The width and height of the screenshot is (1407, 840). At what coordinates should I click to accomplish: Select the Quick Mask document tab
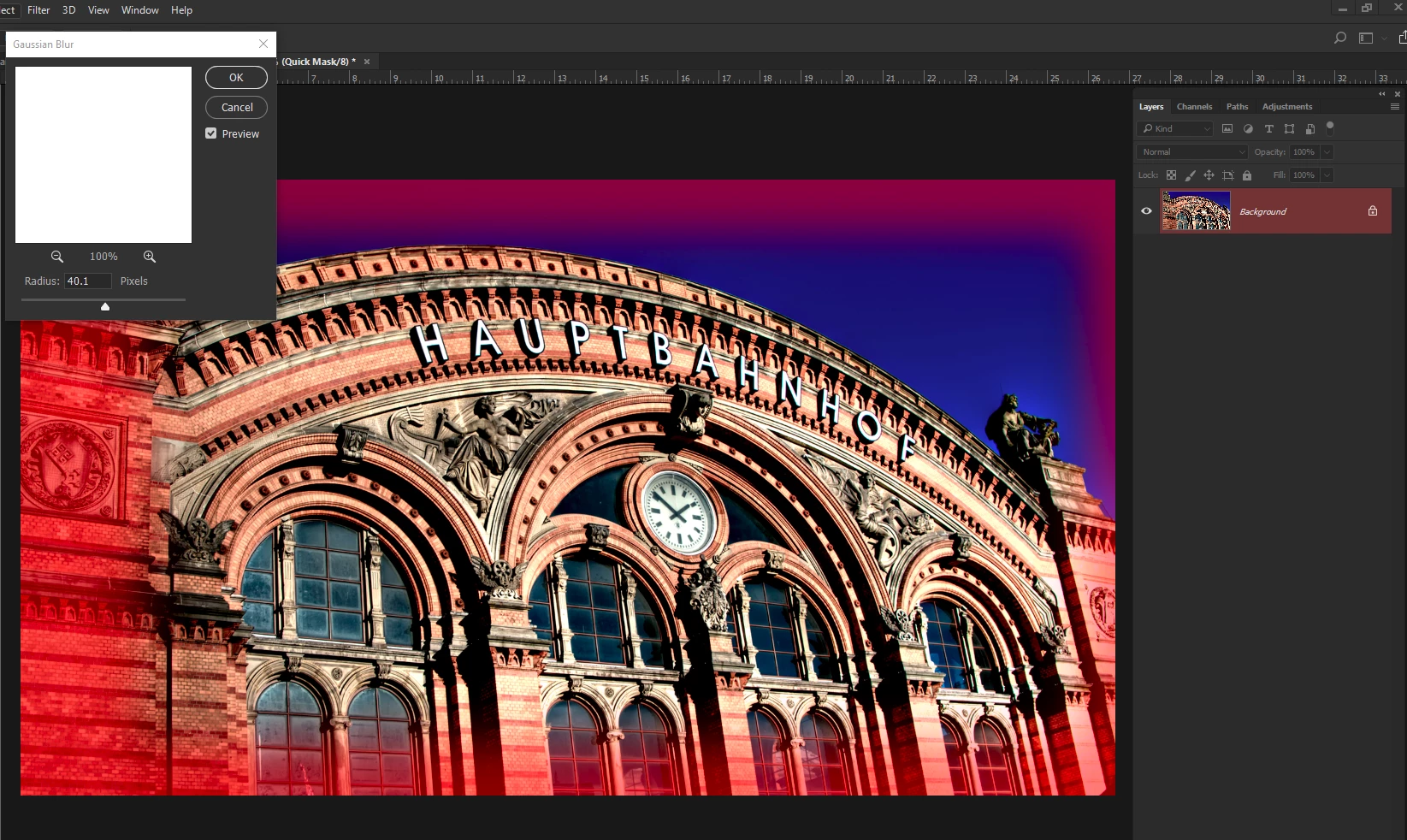(318, 62)
